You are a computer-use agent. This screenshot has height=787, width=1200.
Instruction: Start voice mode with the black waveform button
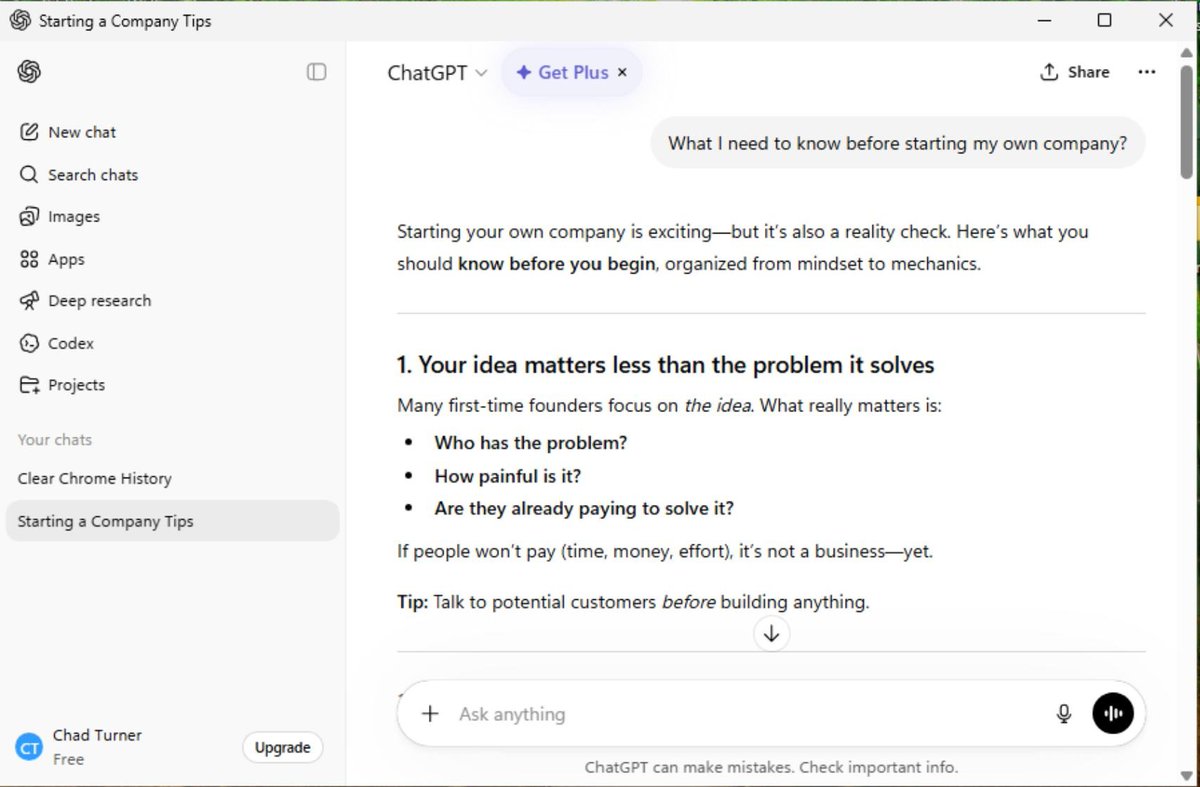point(1113,714)
